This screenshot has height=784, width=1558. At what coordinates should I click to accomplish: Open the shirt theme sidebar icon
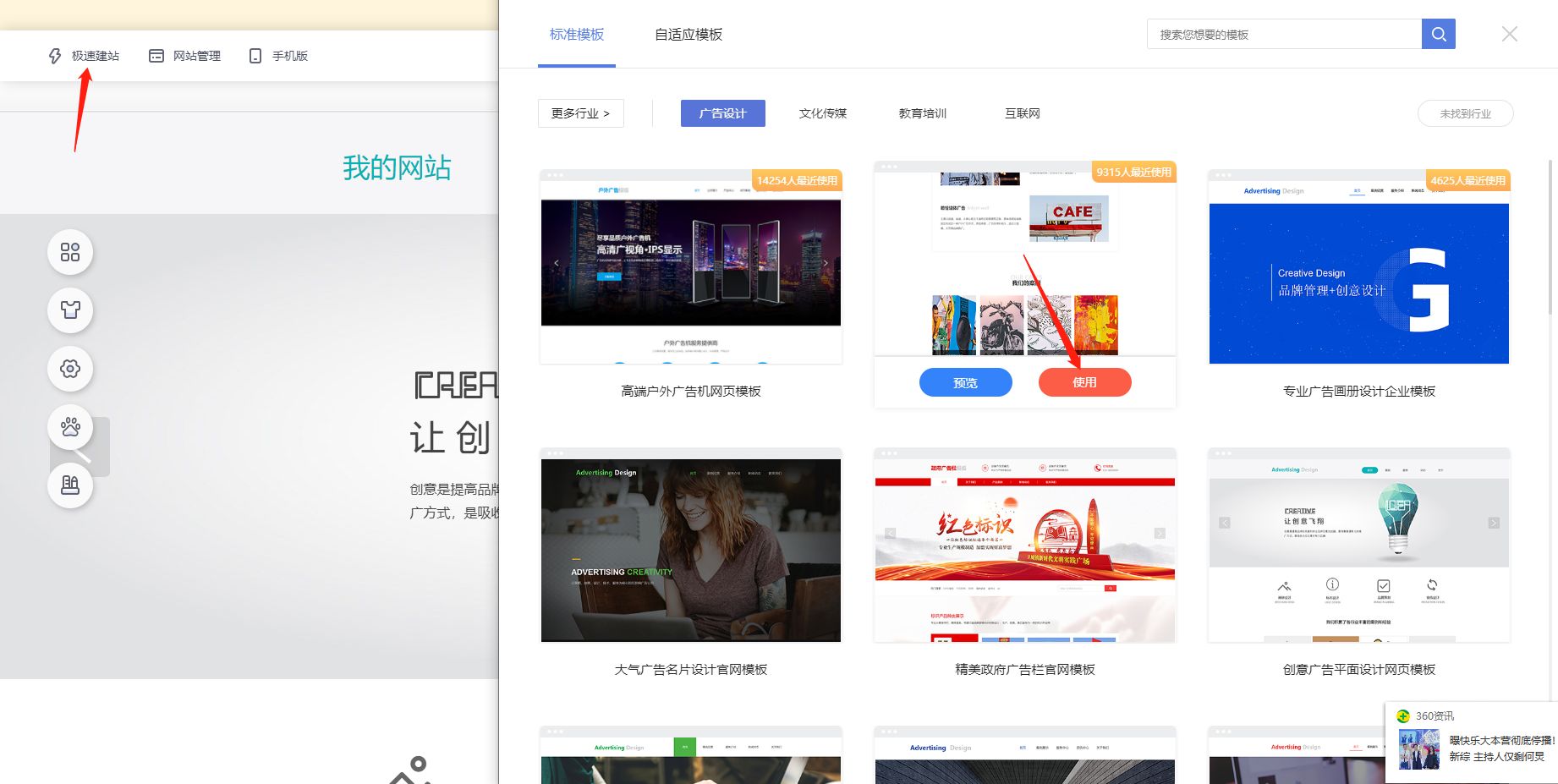[x=70, y=310]
